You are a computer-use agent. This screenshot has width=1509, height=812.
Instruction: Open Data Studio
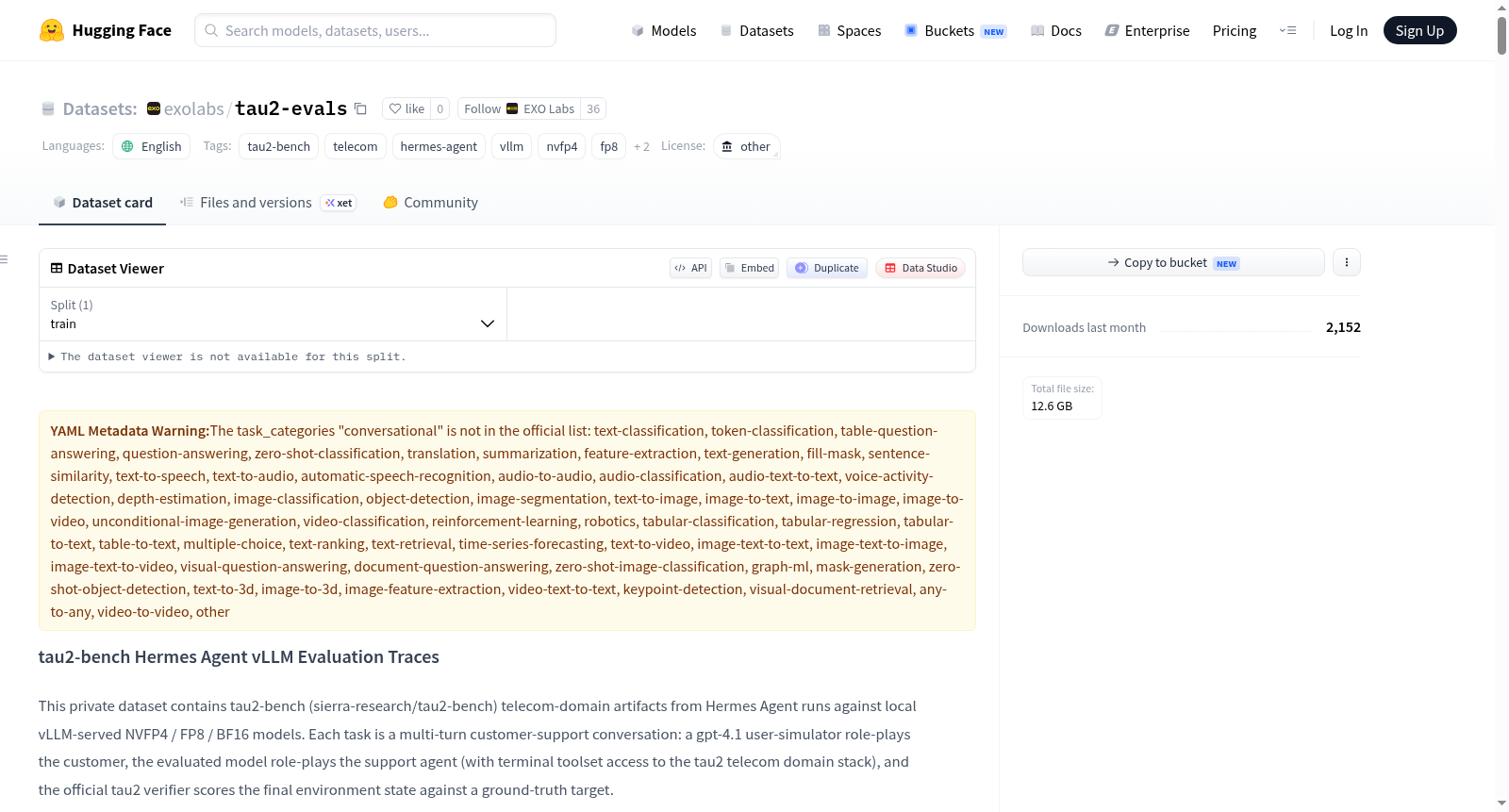point(920,268)
